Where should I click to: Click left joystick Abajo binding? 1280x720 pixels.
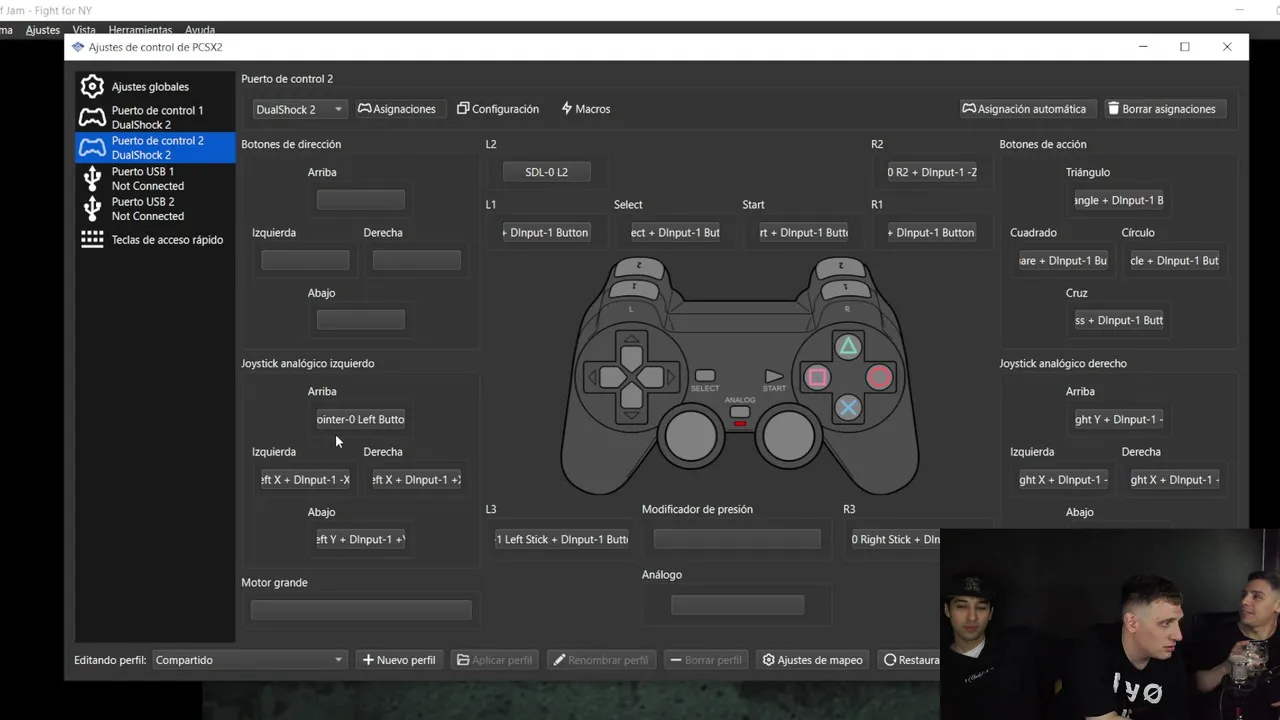(361, 539)
